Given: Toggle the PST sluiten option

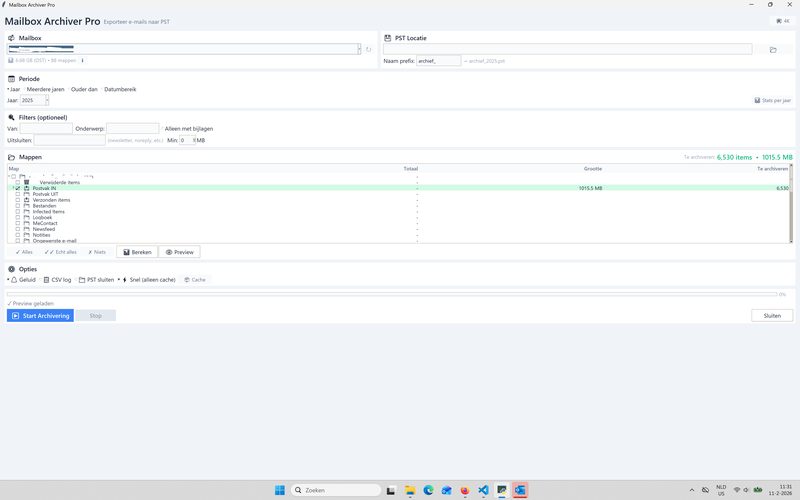Looking at the screenshot, I should point(96,280).
